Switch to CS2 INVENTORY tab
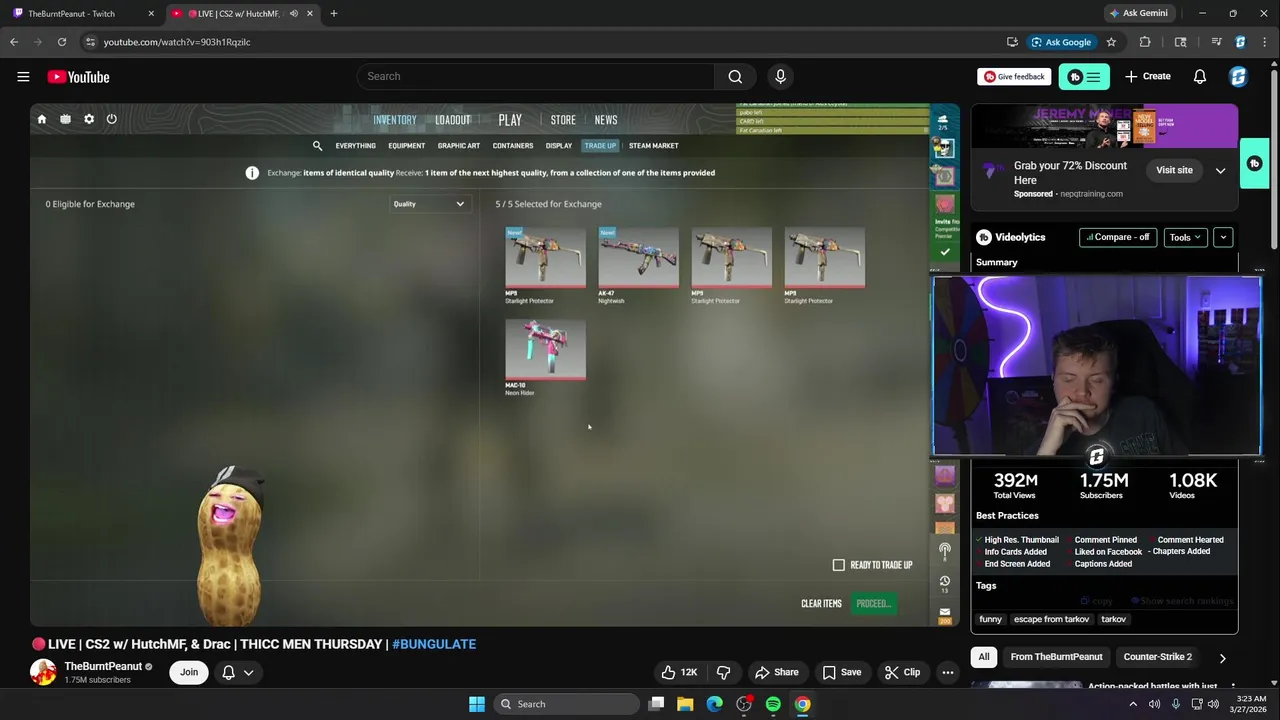Image resolution: width=1280 pixels, height=720 pixels. [394, 120]
